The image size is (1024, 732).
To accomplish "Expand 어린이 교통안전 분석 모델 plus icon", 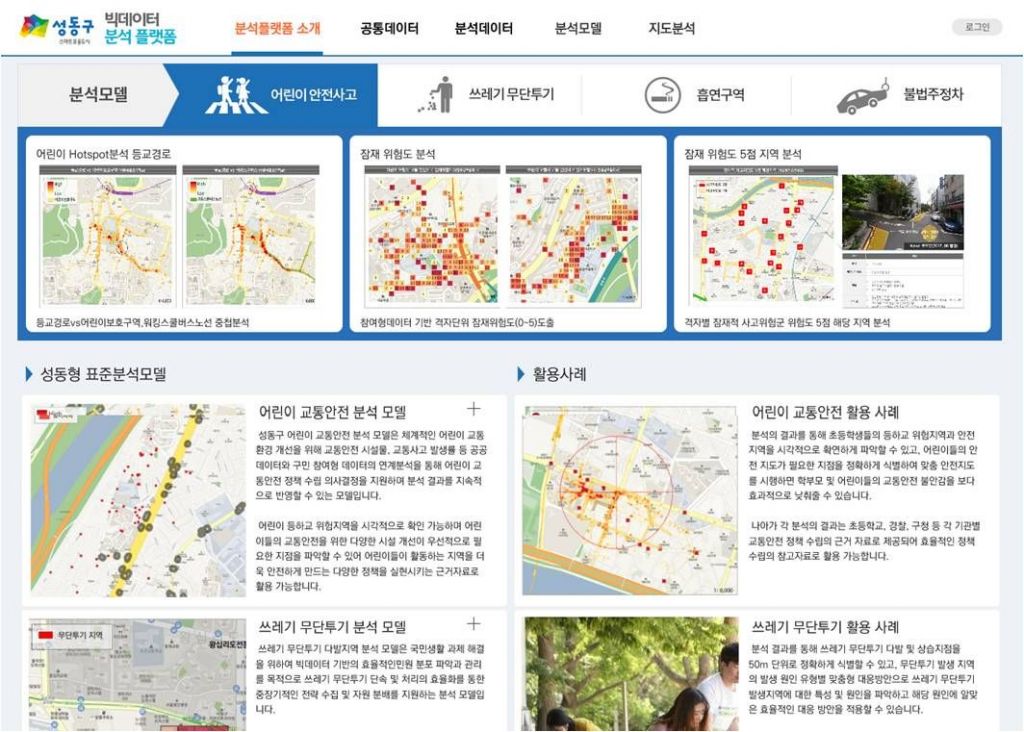I will point(473,408).
